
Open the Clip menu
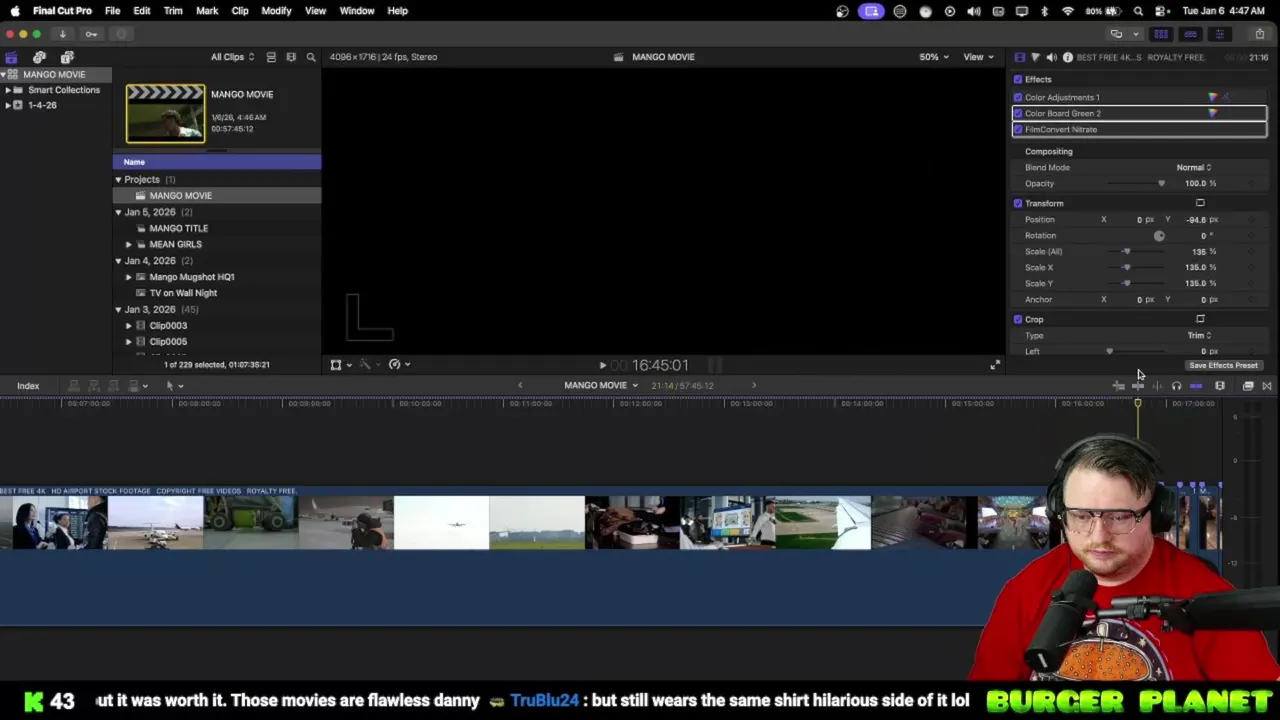click(240, 11)
